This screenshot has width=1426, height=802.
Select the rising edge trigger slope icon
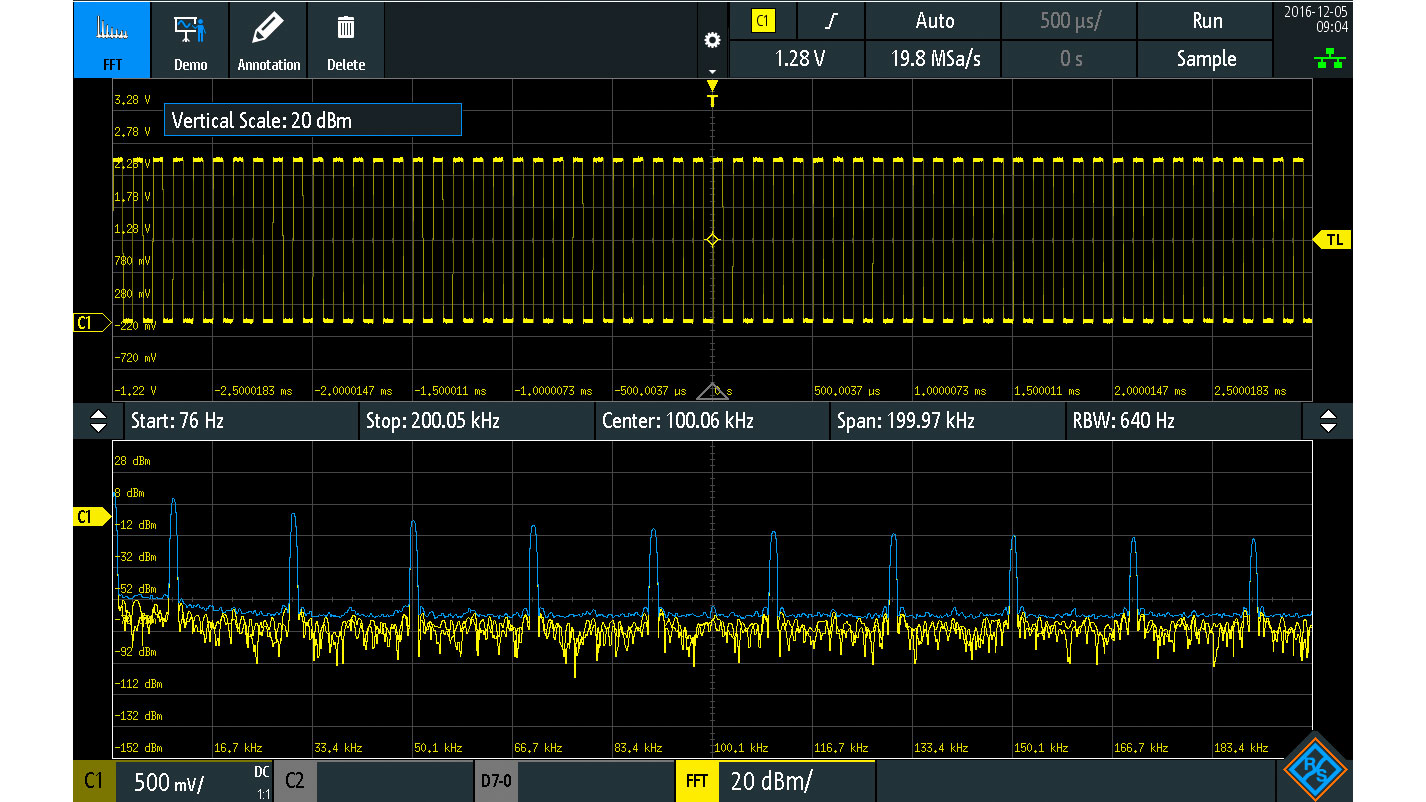830,21
